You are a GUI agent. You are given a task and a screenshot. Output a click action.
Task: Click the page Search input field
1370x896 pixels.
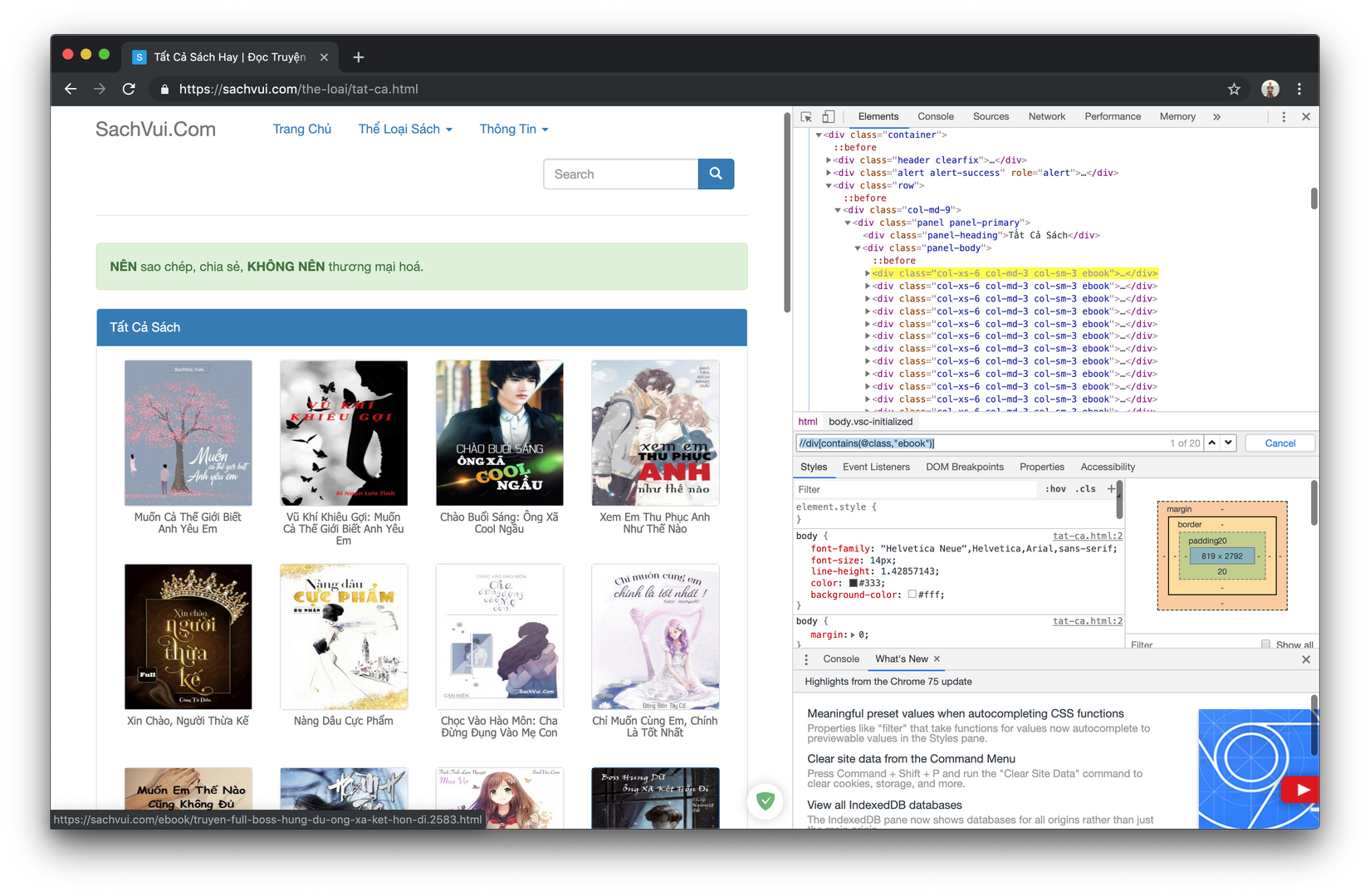coord(621,174)
